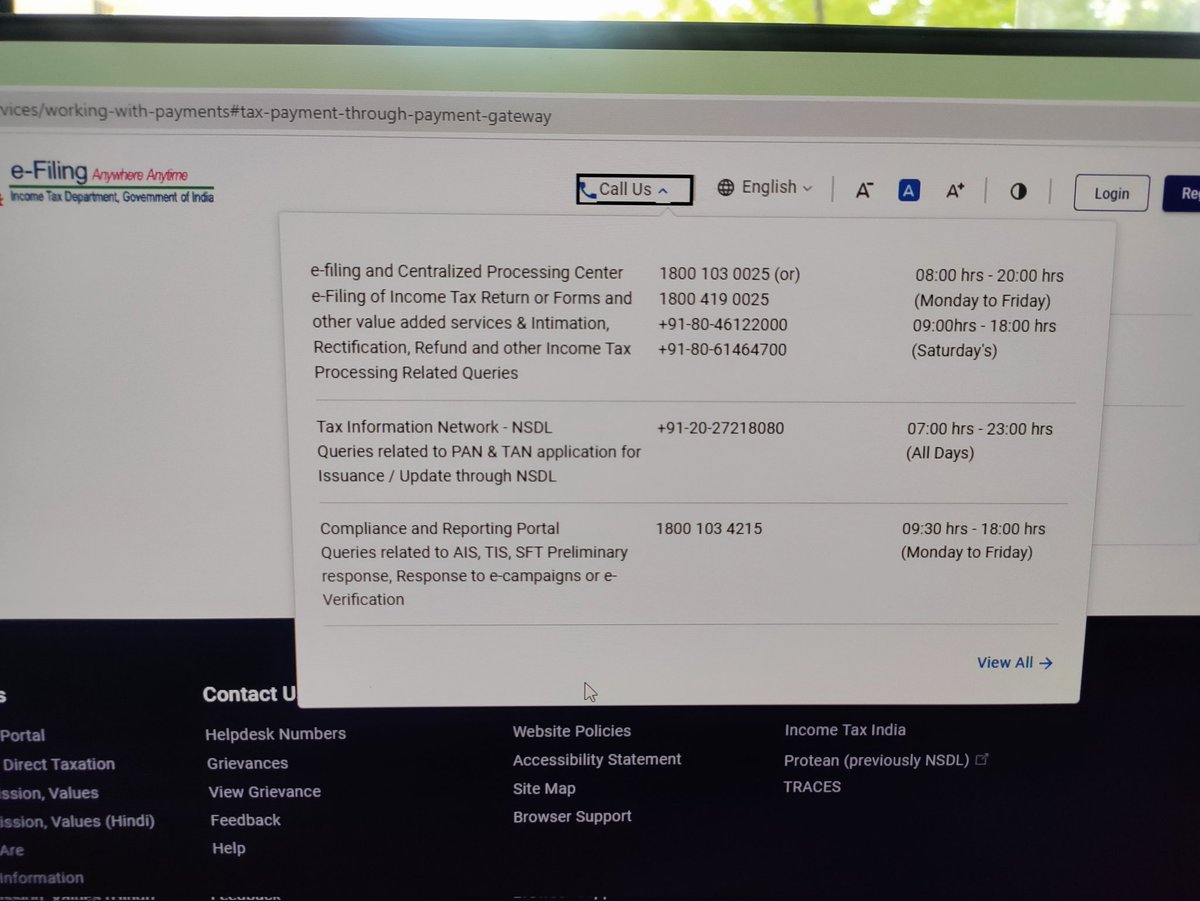Open Site Map footer link
The image size is (1200, 901).
[544, 788]
